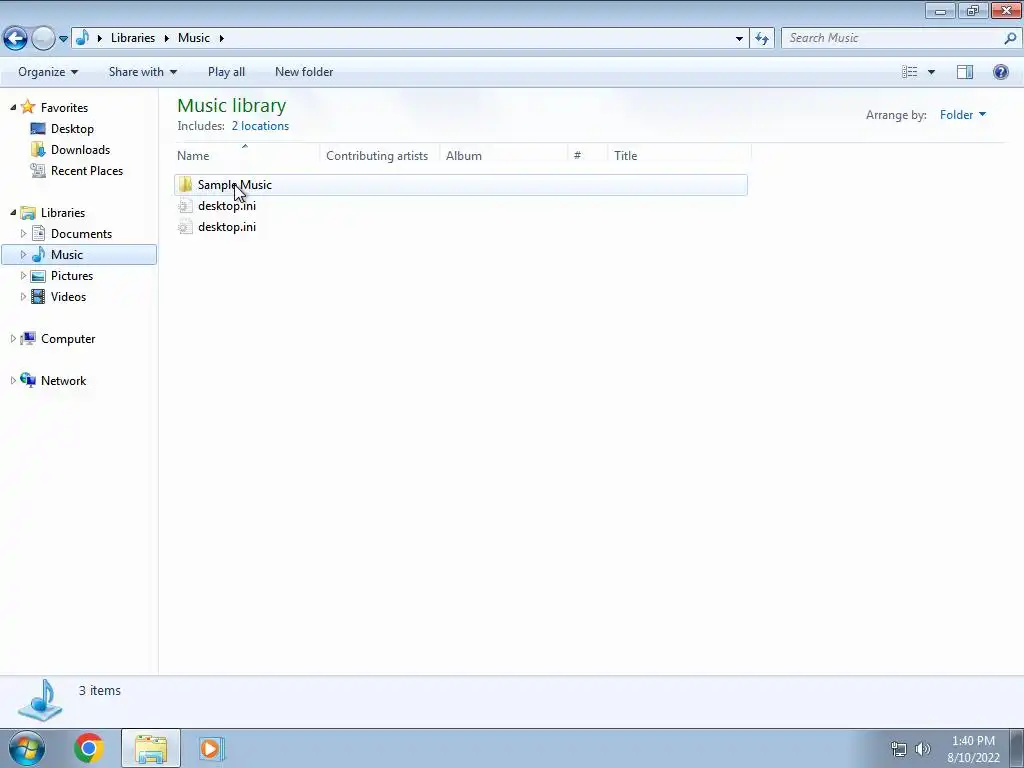Viewport: 1024px width, 768px height.
Task: Open Help with the question mark icon
Action: pos(1000,72)
